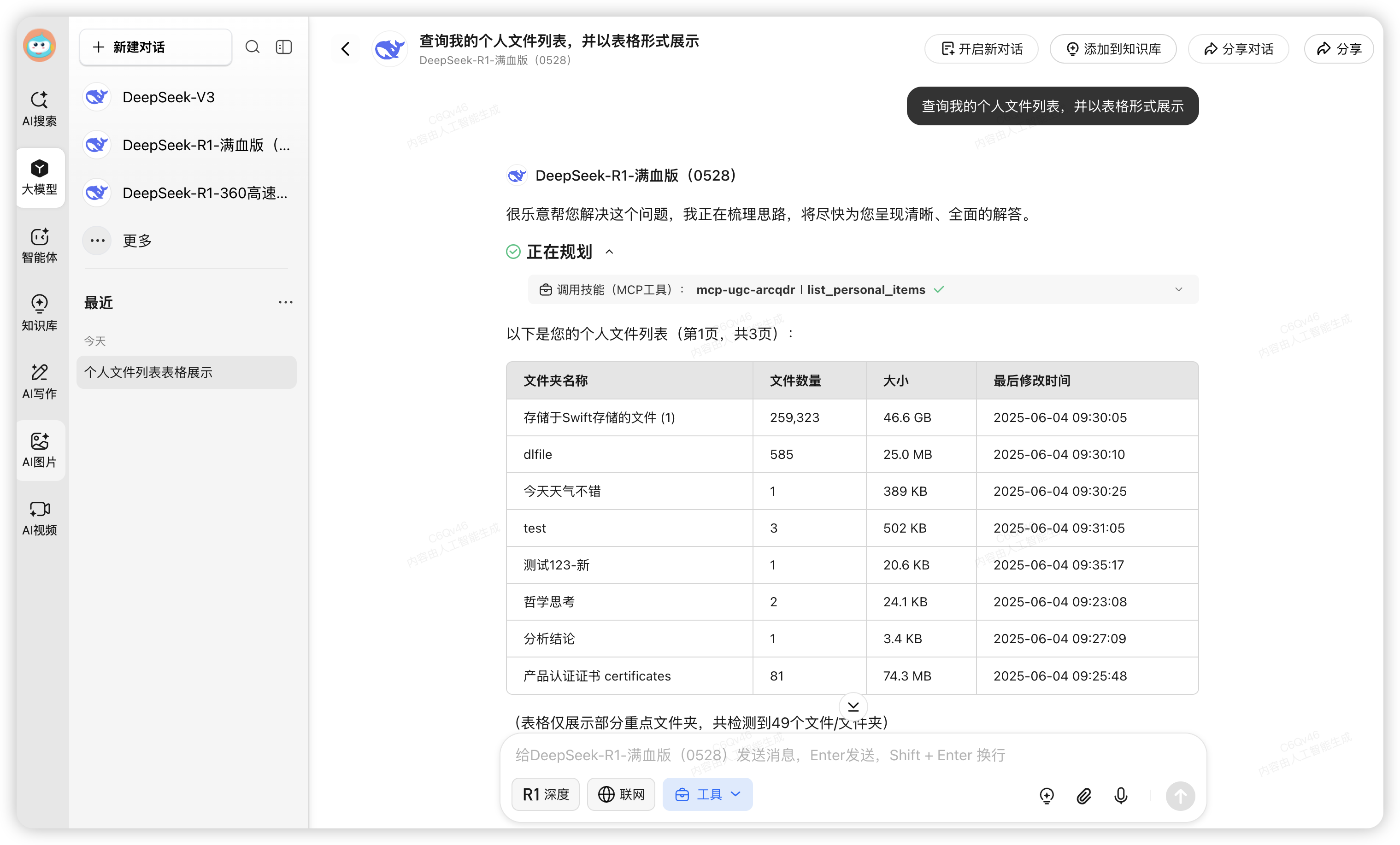The image size is (1400, 845).
Task: Select DeepSeek-R1-360高速 model
Action: pyautogui.click(x=188, y=193)
